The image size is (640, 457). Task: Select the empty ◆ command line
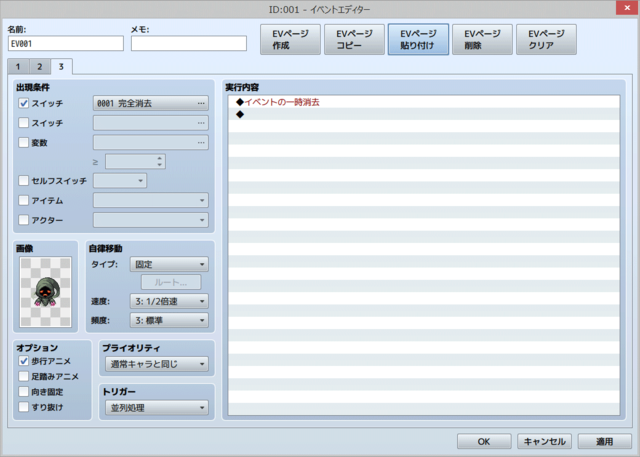pyautogui.click(x=424, y=114)
